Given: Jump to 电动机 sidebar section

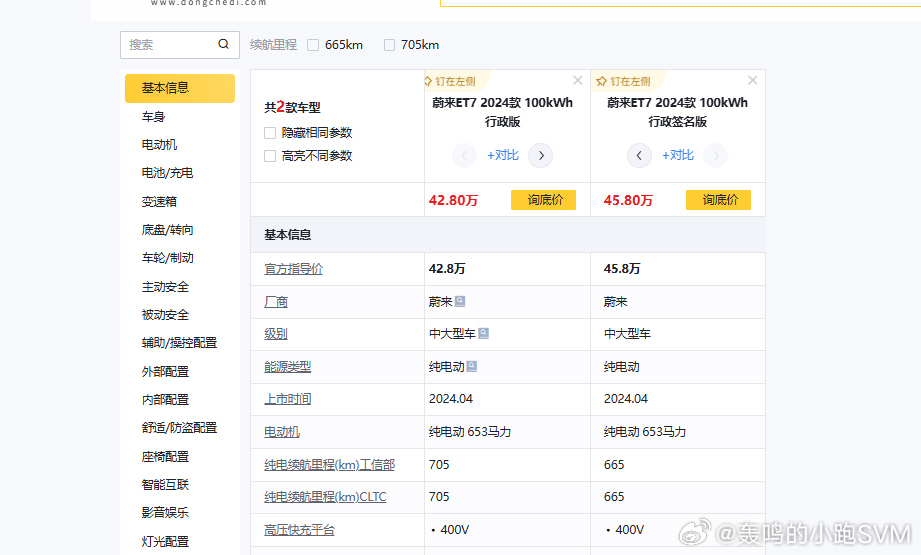Looking at the screenshot, I should pos(159,144).
